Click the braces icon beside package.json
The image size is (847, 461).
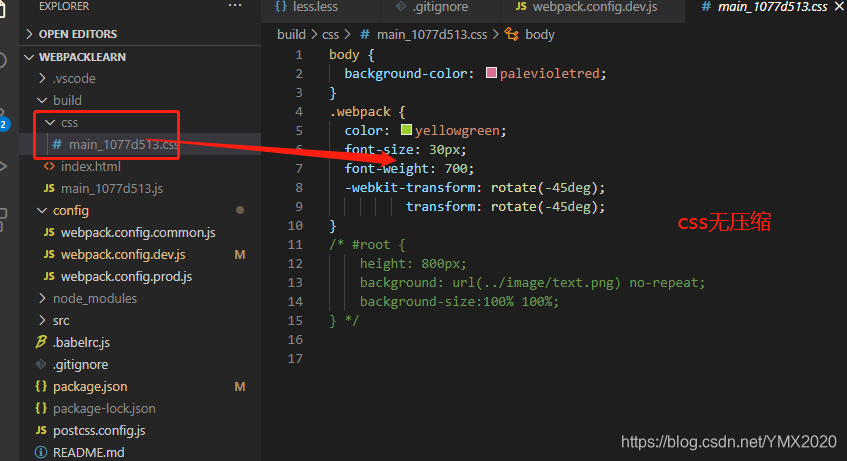click(41, 386)
